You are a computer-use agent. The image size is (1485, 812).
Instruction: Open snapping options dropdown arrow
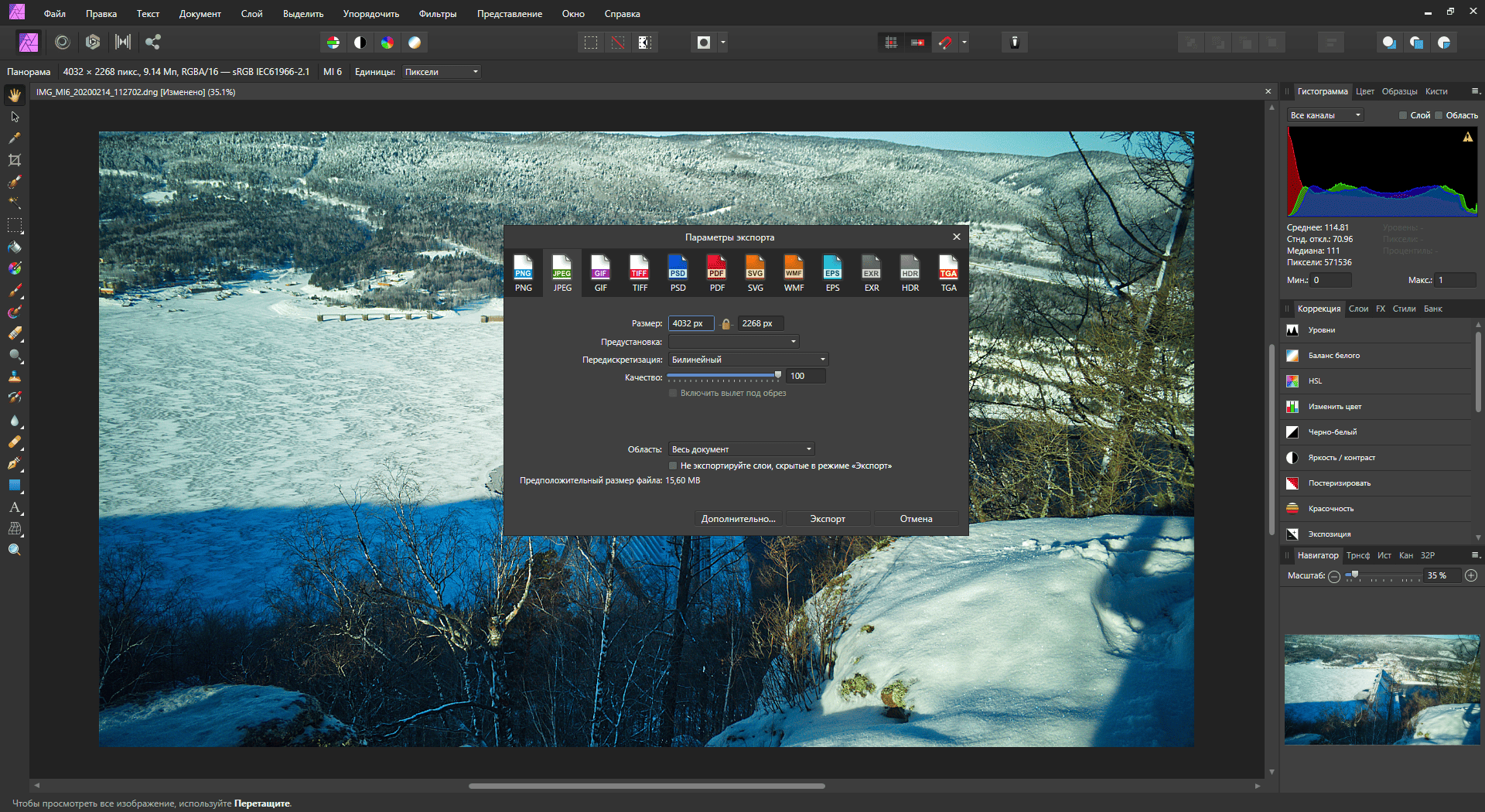click(x=964, y=43)
